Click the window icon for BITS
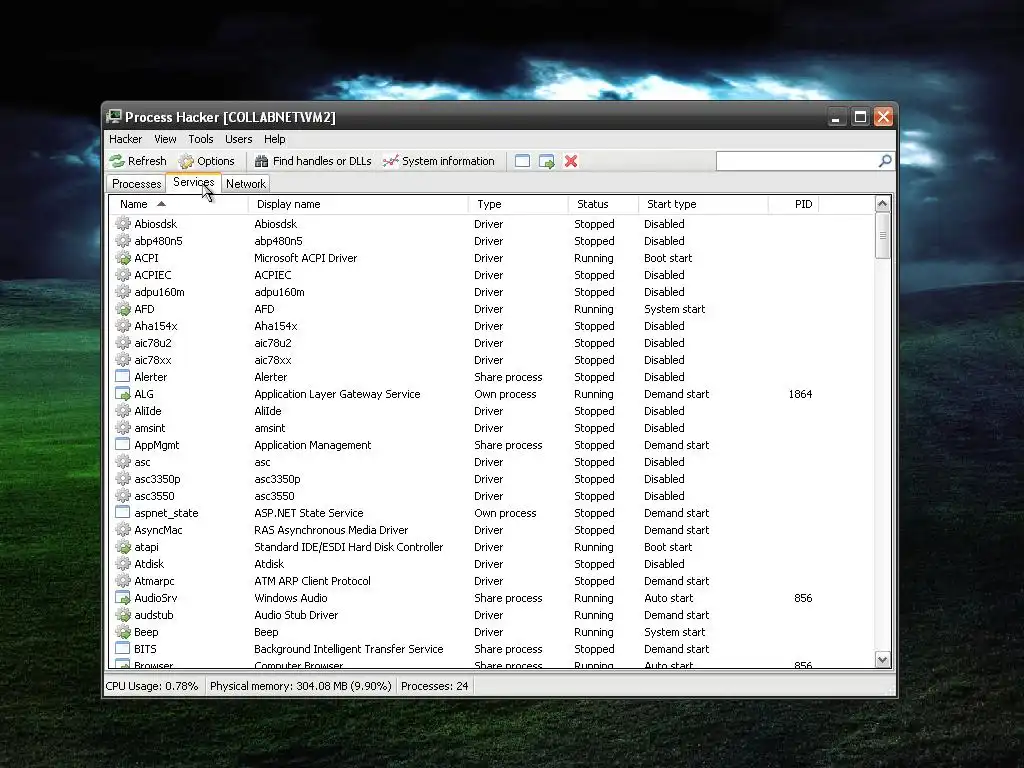This screenshot has height=768, width=1024. [123, 648]
